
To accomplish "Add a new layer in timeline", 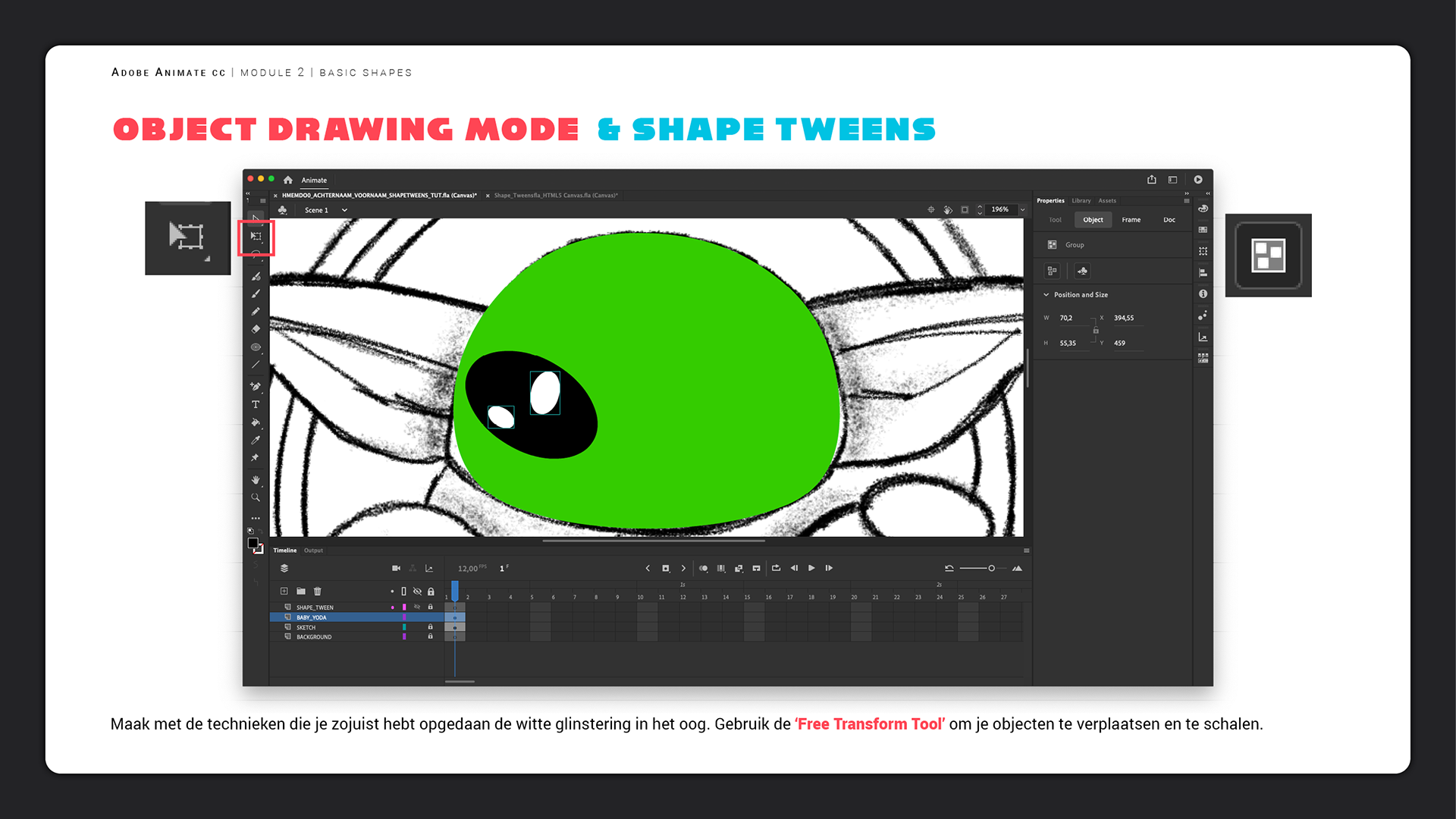I will click(x=284, y=591).
